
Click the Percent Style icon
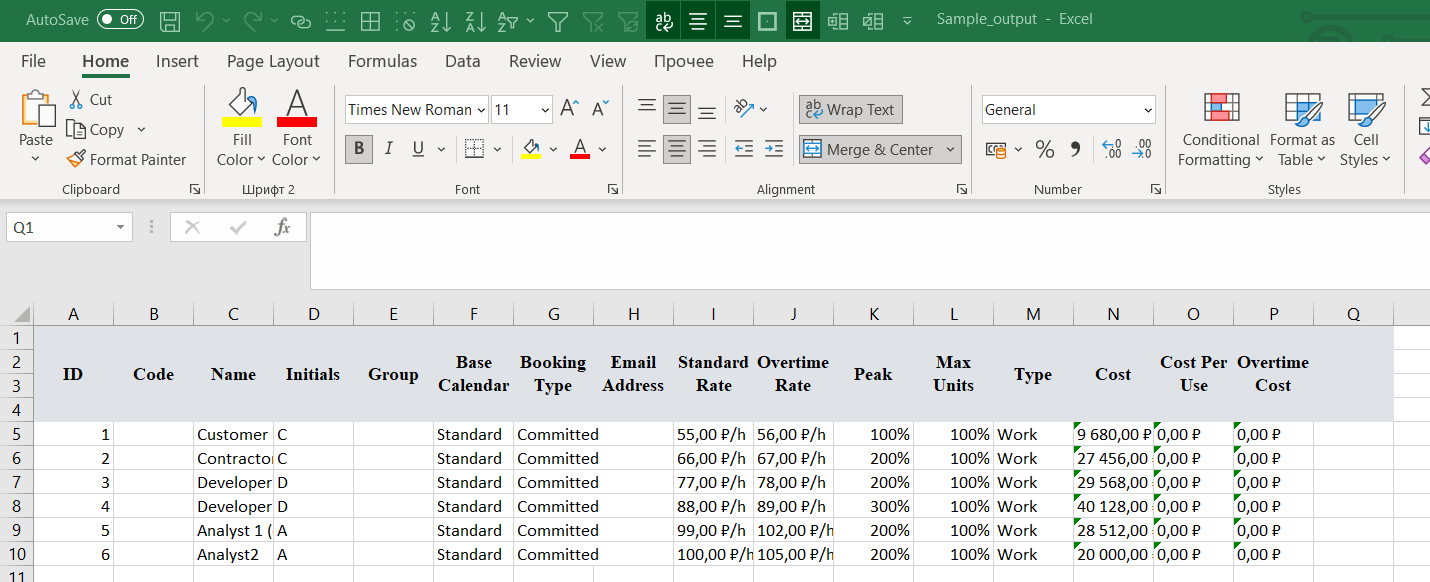pyautogui.click(x=1045, y=149)
